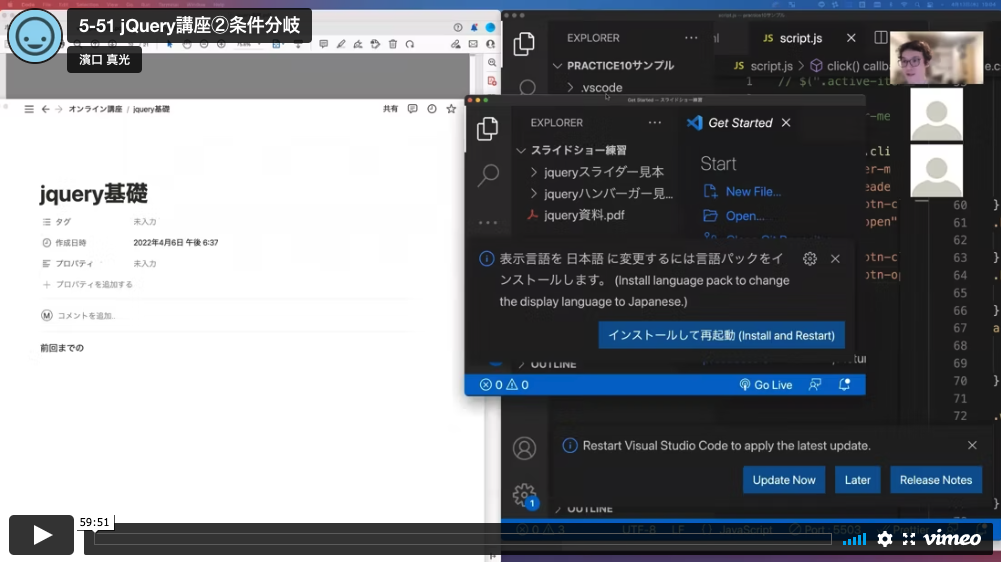Open Explorer icon in the back VS Code window
This screenshot has height=562, width=1001.
click(x=524, y=43)
